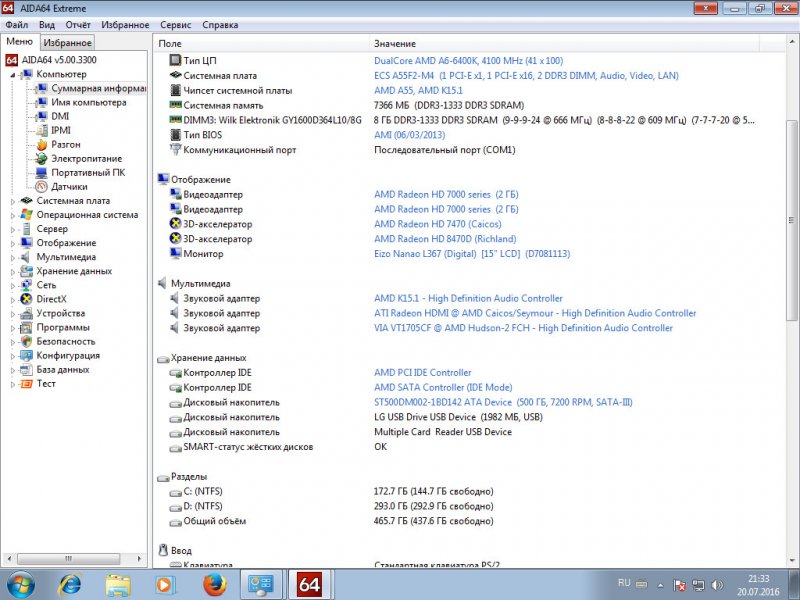Select the Разгон overclock flame icon
Image resolution: width=800 pixels, height=600 pixels.
[42, 145]
